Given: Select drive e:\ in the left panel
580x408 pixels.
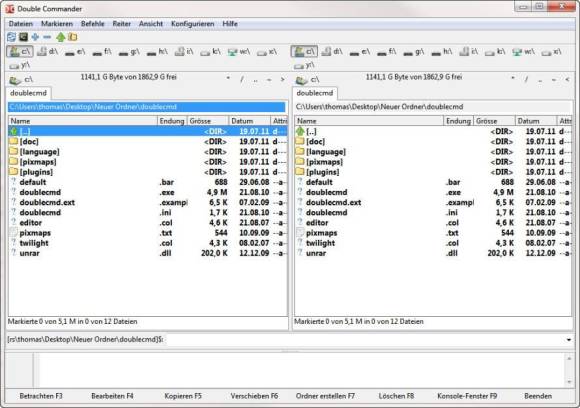Looking at the screenshot, I should coord(75,52).
